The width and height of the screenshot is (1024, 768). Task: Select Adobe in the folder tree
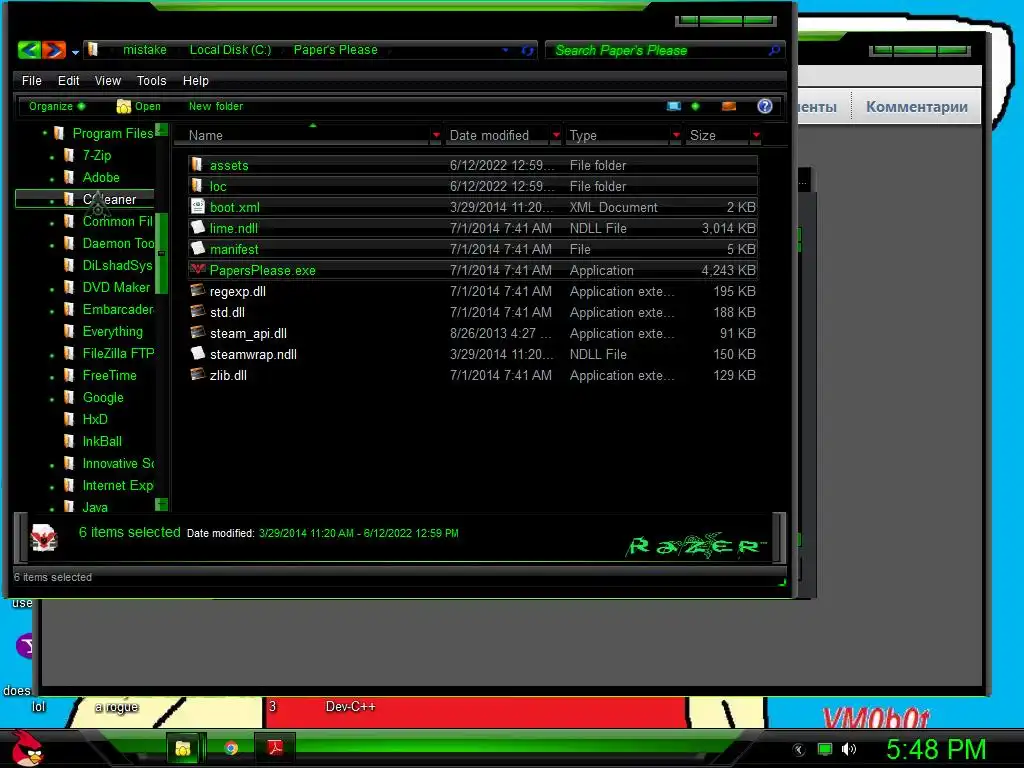(x=101, y=177)
